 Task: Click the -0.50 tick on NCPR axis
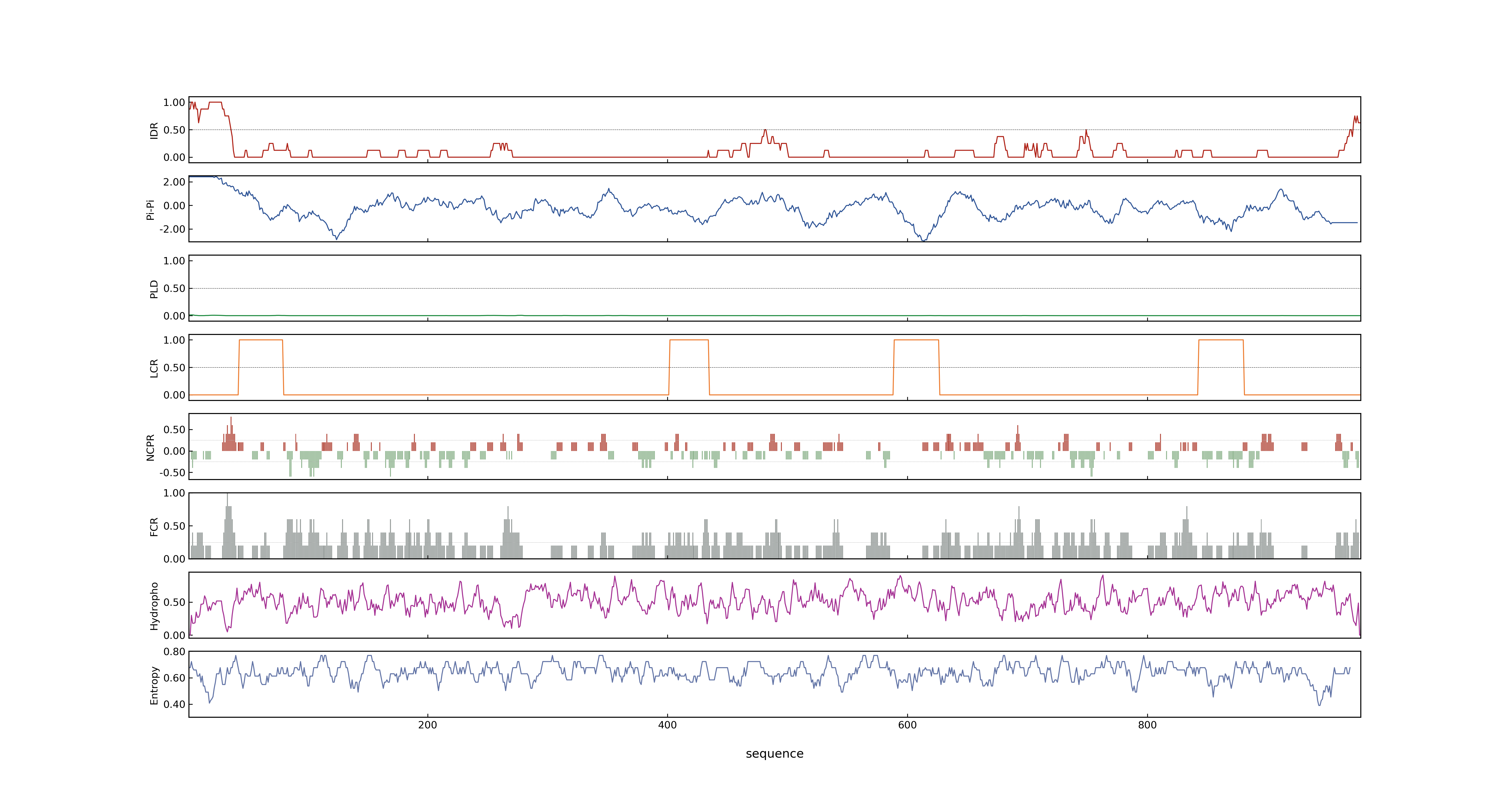[172, 473]
